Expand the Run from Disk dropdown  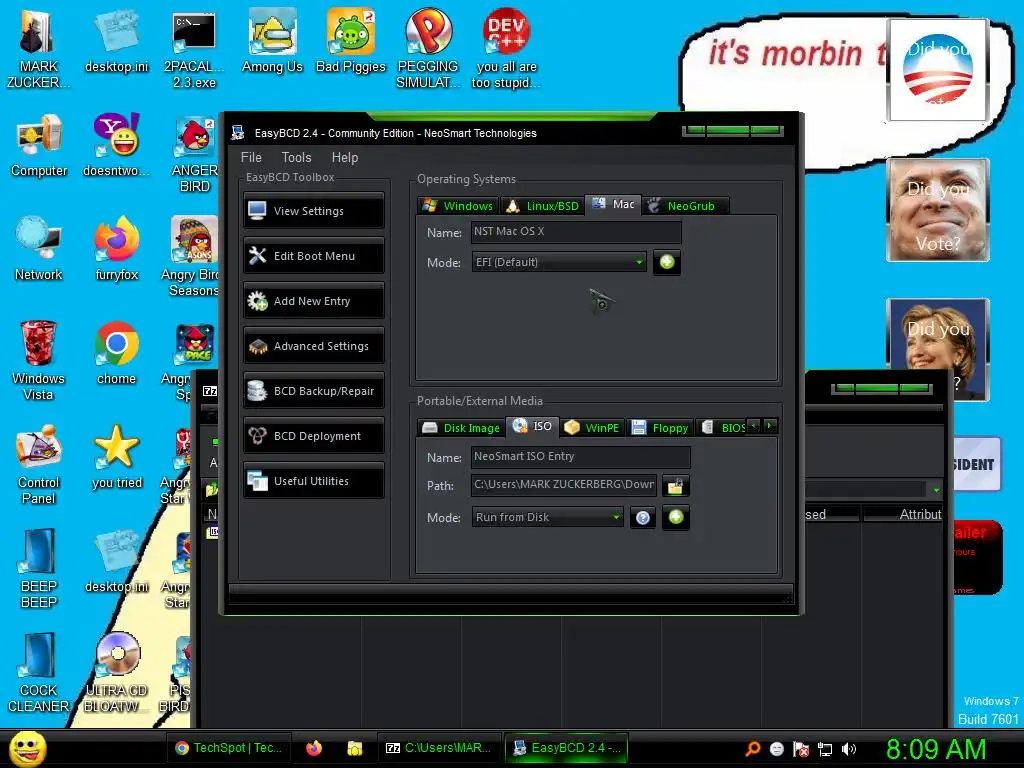547,517
